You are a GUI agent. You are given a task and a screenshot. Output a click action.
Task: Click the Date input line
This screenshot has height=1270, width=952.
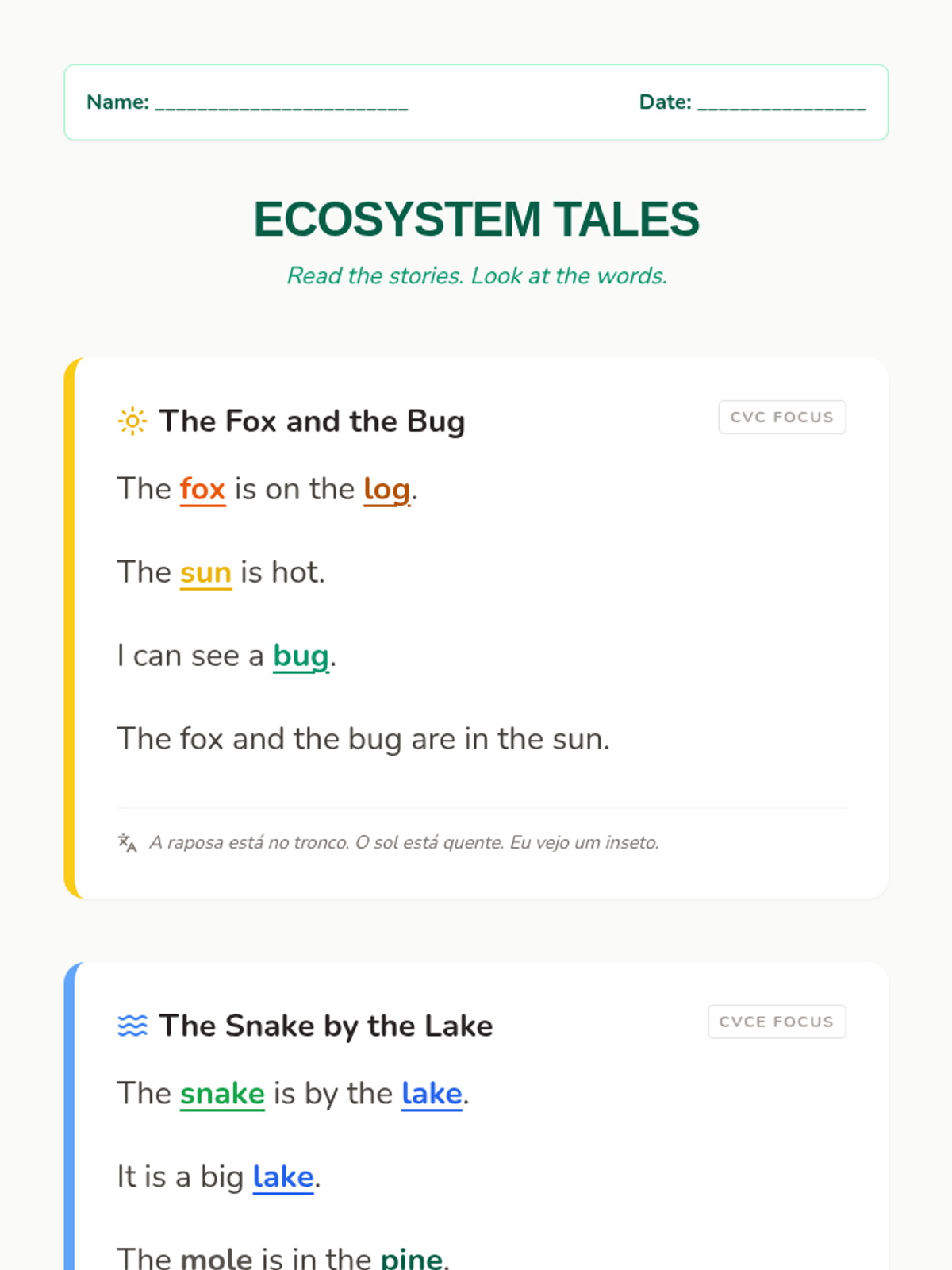tap(781, 103)
